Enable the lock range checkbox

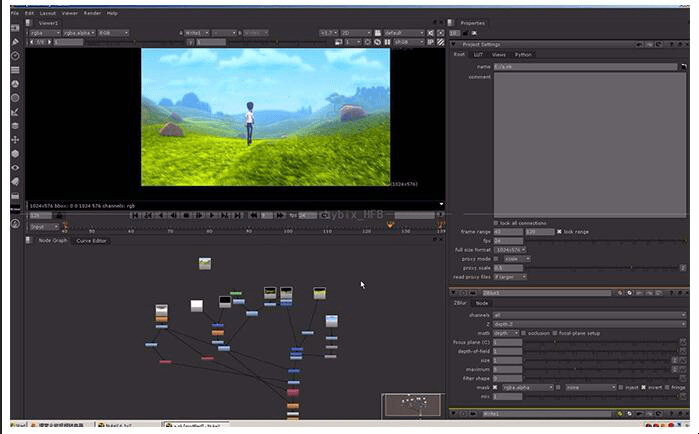pyautogui.click(x=558, y=231)
